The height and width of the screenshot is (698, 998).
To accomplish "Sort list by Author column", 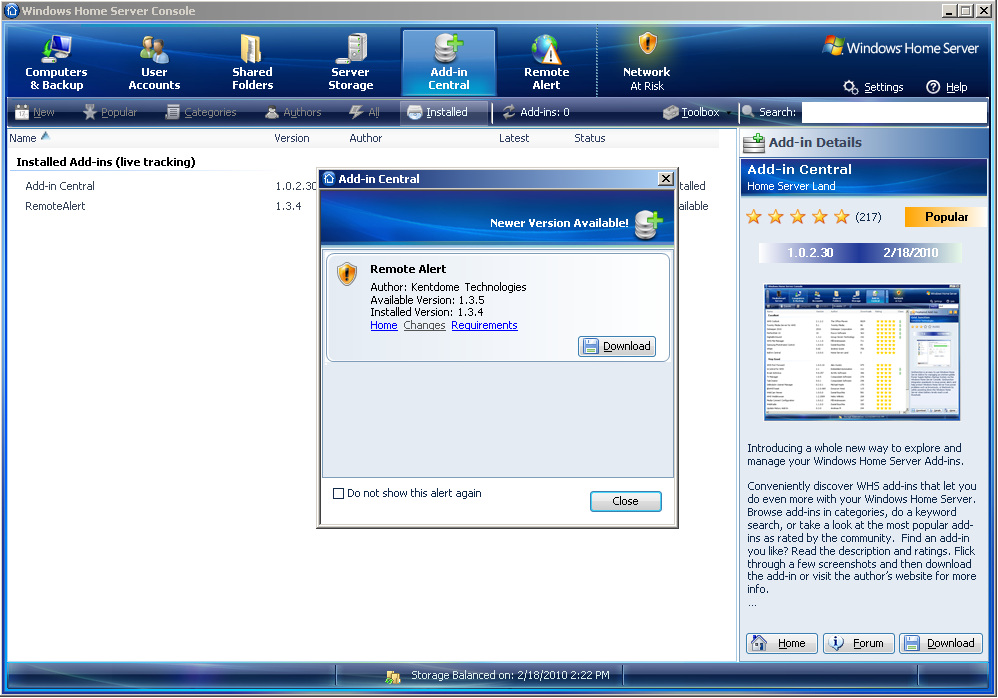I will (365, 138).
